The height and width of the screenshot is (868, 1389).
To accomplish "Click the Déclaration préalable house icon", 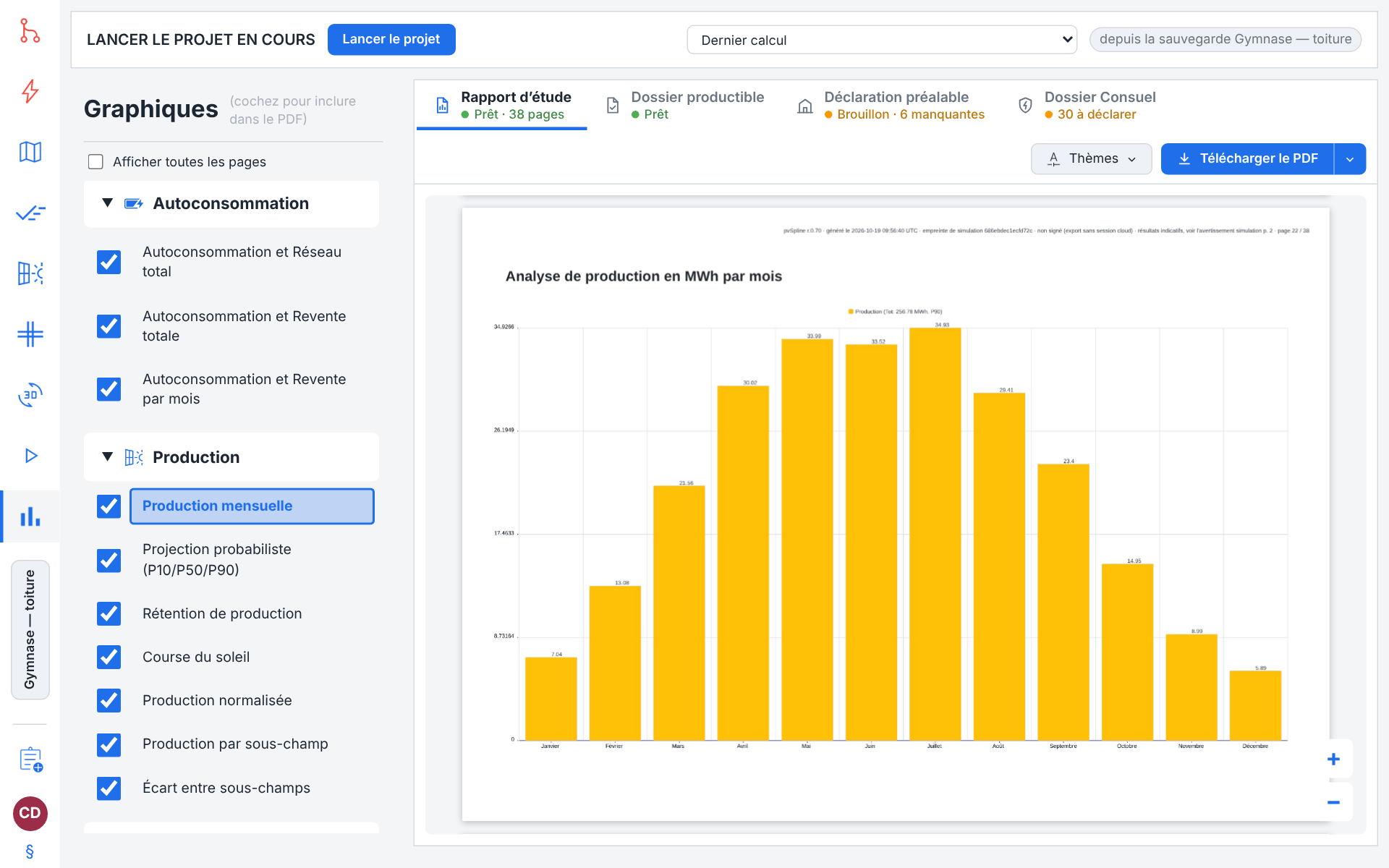I will 804,106.
